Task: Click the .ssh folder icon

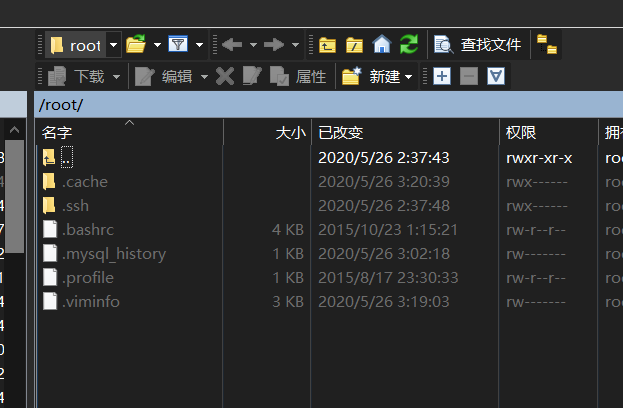Action: [x=49, y=205]
